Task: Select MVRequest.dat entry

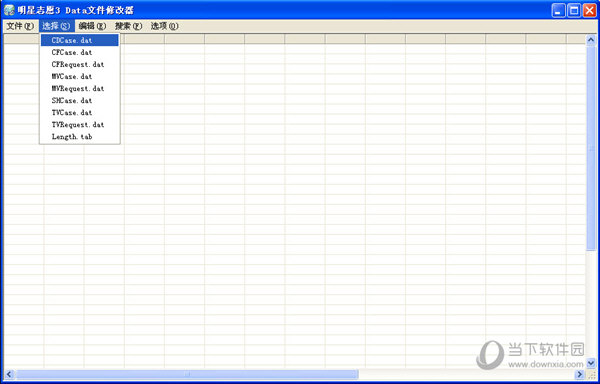Action: (80, 88)
